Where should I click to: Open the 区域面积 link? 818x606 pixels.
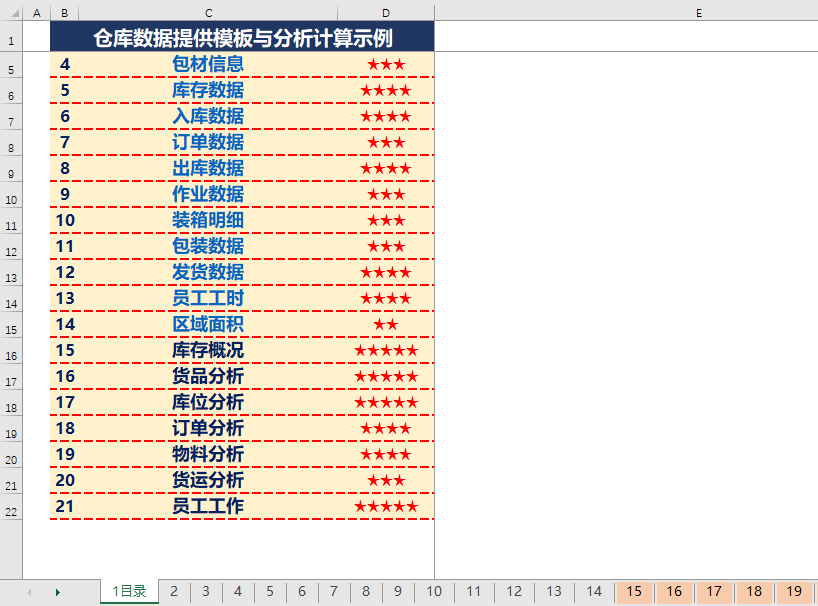point(208,324)
